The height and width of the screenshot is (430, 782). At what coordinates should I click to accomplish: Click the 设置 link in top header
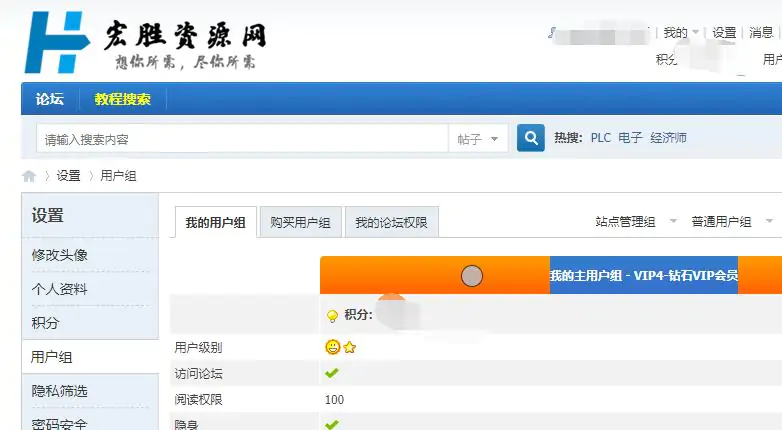[724, 33]
